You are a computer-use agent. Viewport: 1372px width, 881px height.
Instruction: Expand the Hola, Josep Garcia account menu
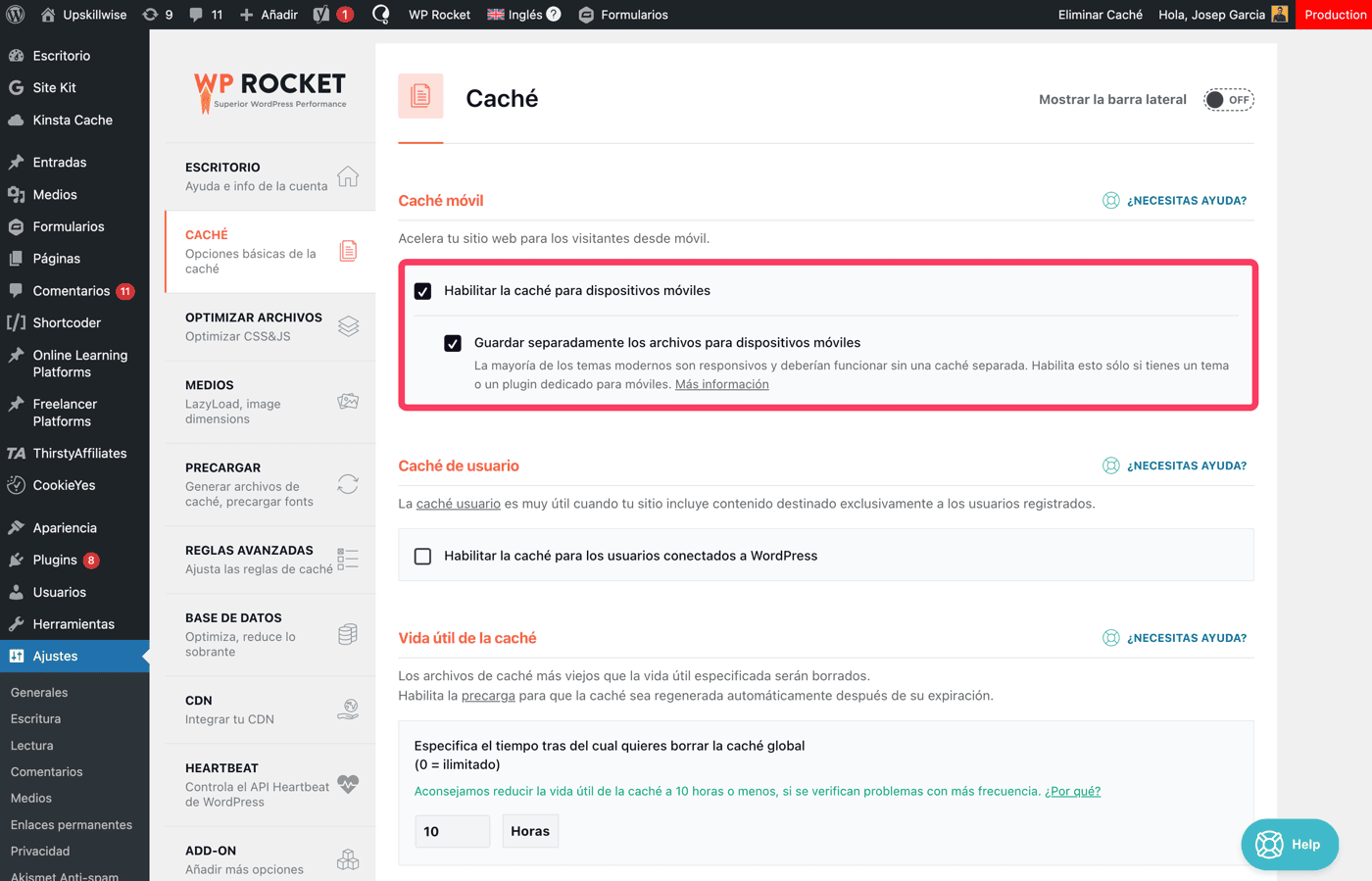click(x=1222, y=15)
